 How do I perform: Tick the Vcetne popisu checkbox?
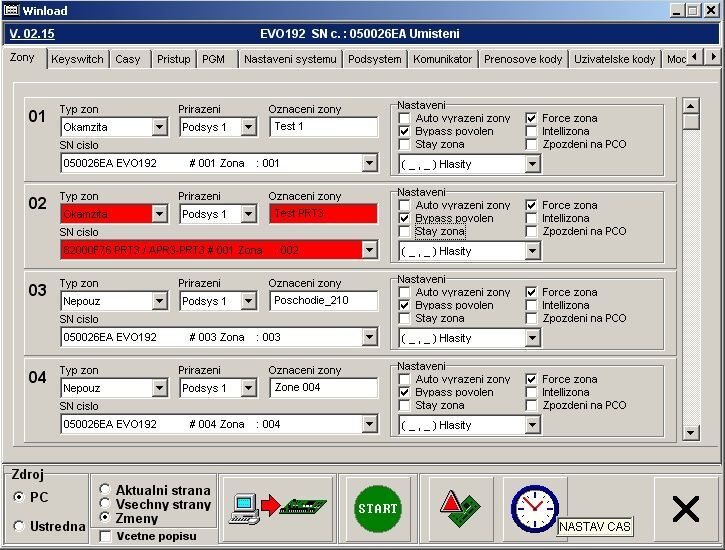(106, 537)
